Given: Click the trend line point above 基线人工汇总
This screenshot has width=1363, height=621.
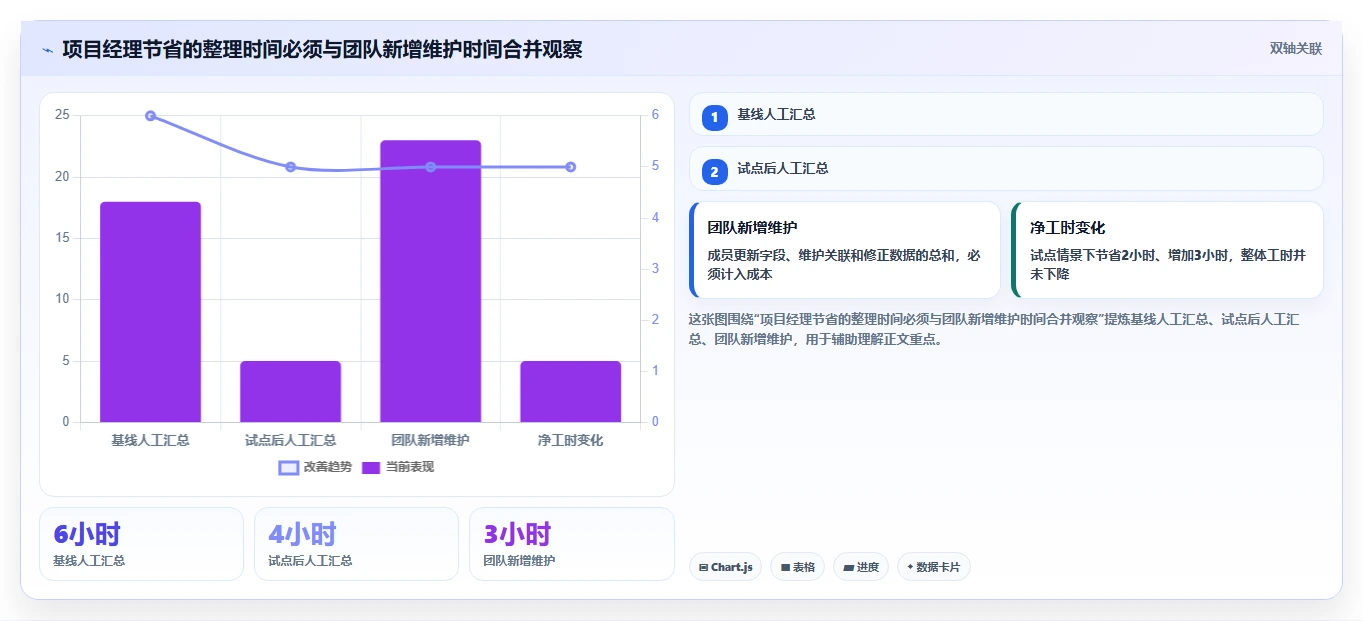Looking at the screenshot, I should pos(150,116).
